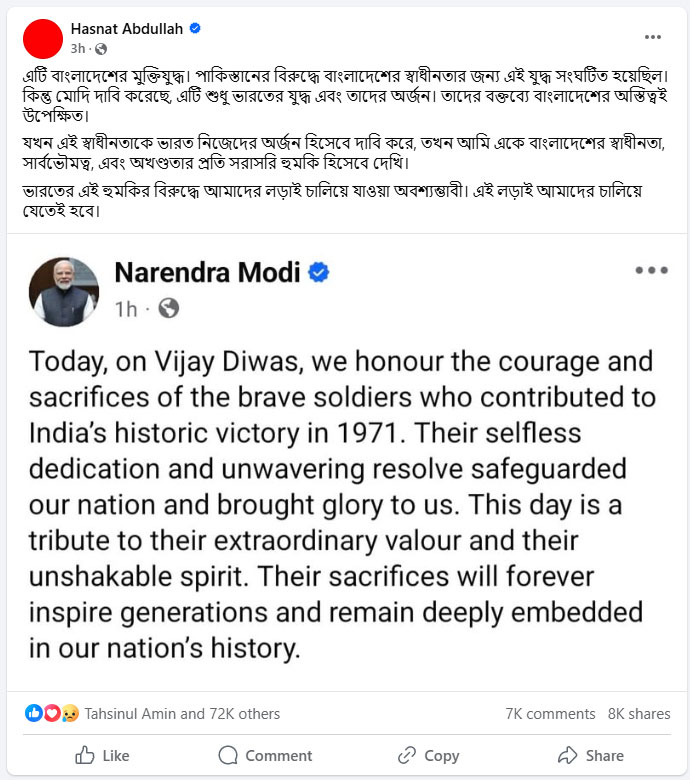Click the 3h post timestamp

(x=78, y=48)
